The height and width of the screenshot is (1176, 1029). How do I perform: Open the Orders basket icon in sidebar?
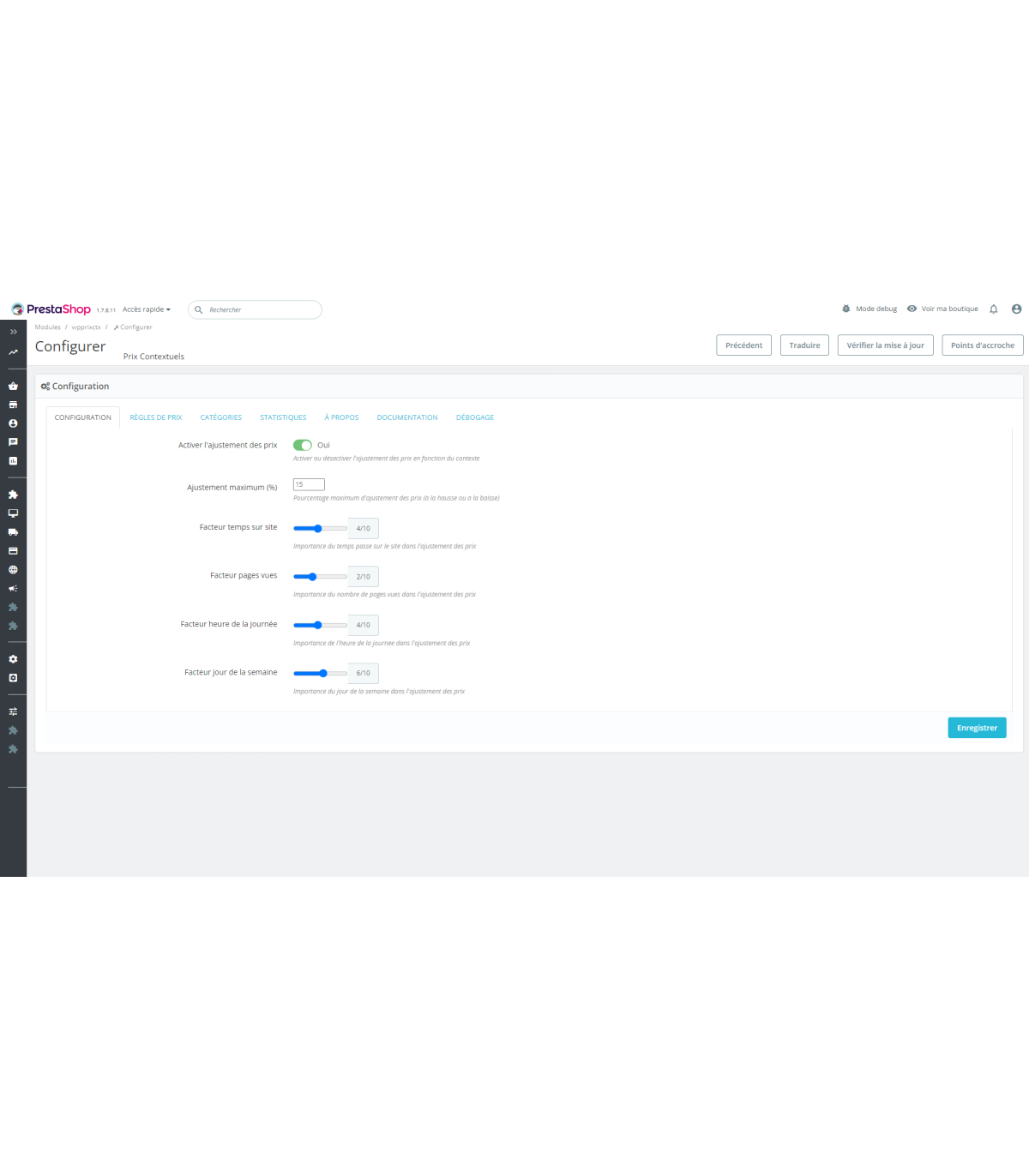[x=13, y=386]
